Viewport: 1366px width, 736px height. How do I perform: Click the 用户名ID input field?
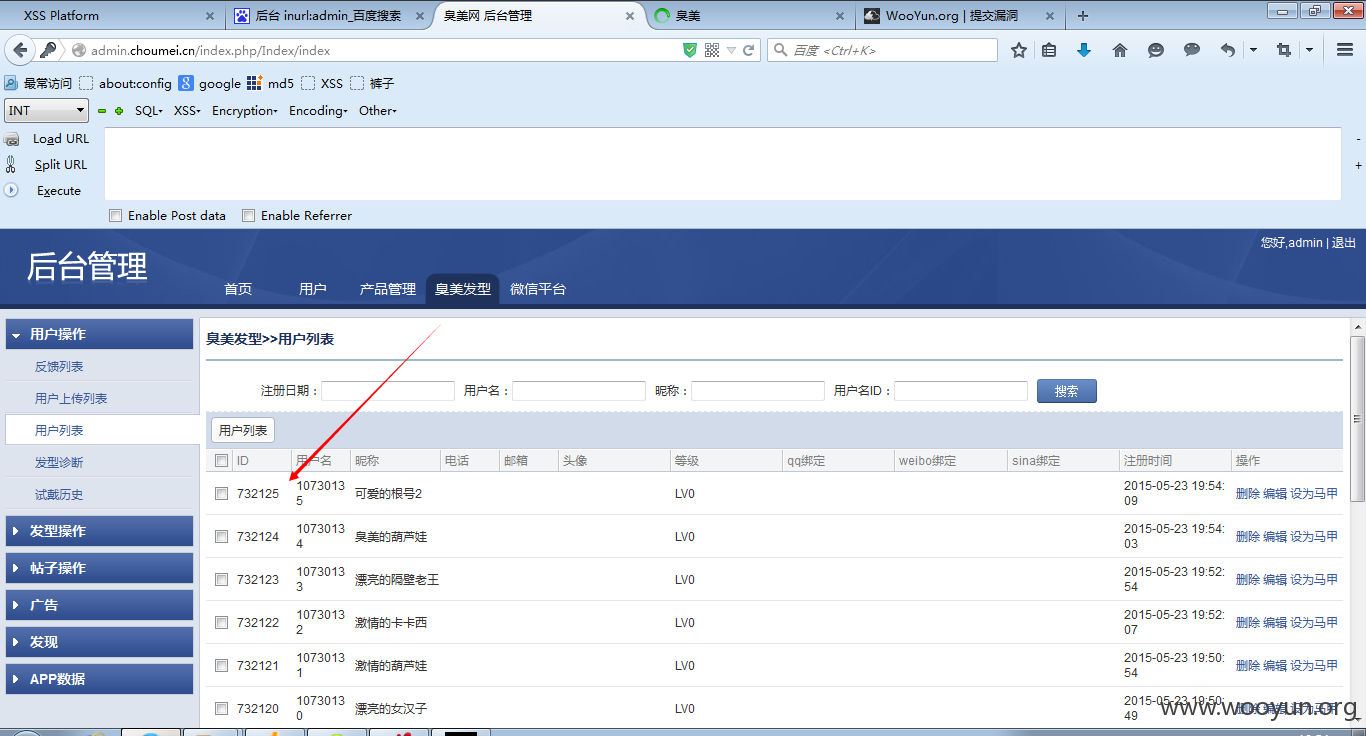point(961,391)
